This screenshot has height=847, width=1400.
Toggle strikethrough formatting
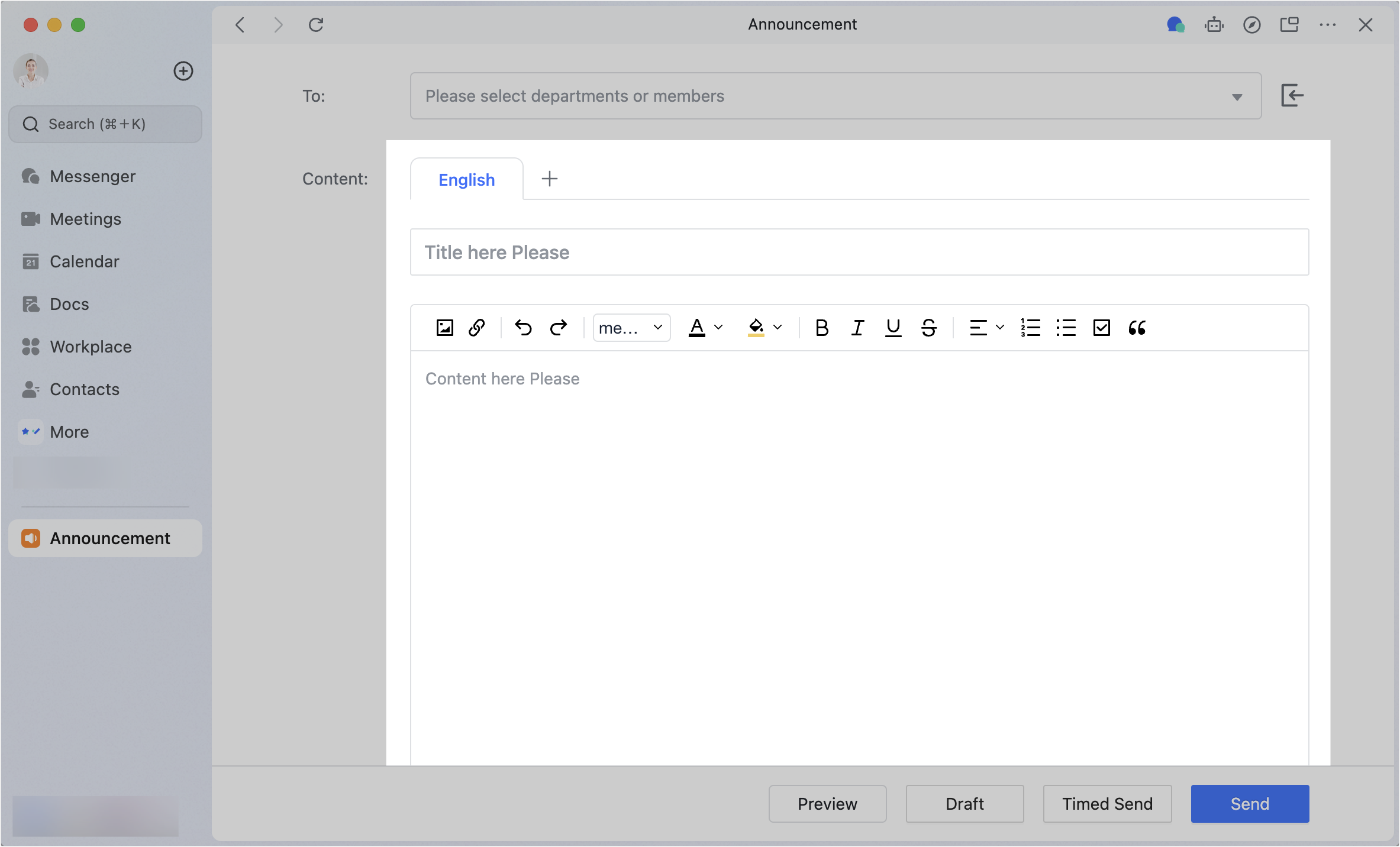tap(928, 328)
